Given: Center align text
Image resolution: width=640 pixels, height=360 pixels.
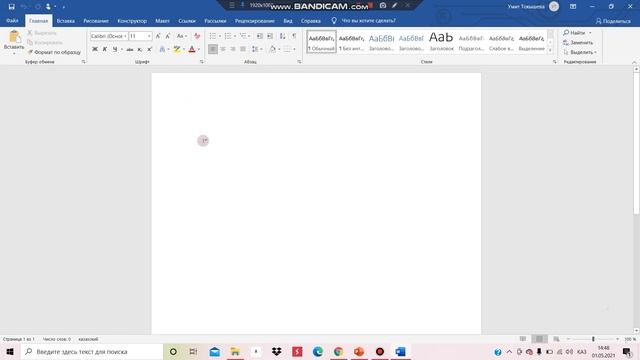Looking at the screenshot, I should pos(223,49).
